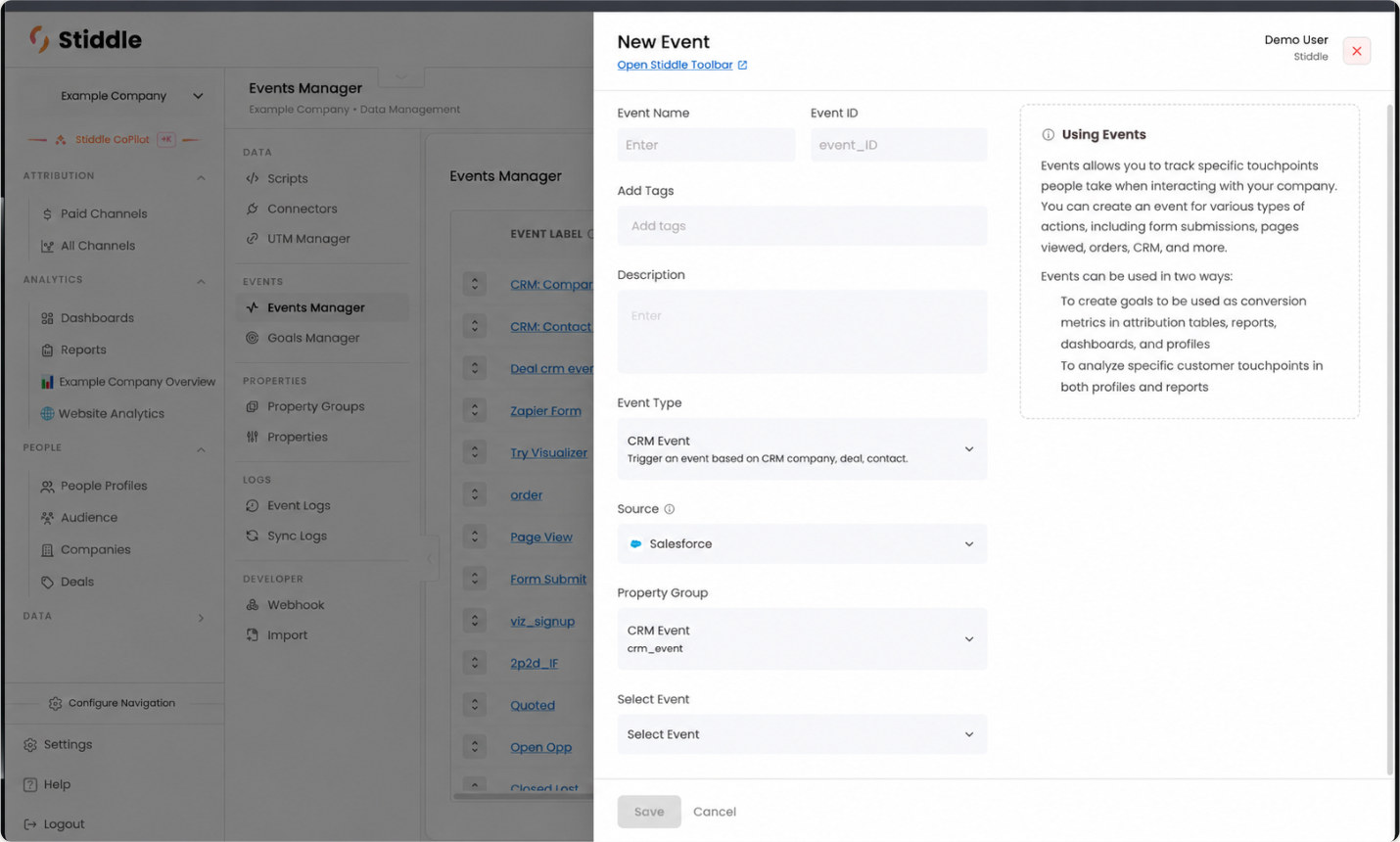
Task: Open Example Company Overview item
Action: (x=127, y=382)
